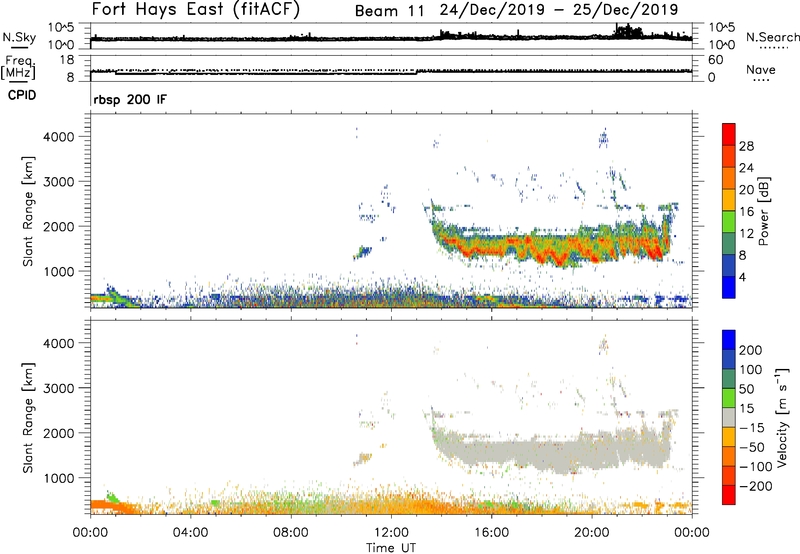Pick the gray segment of Velocity colorbar
This screenshot has height=554, width=800.
pyautogui.click(x=729, y=417)
